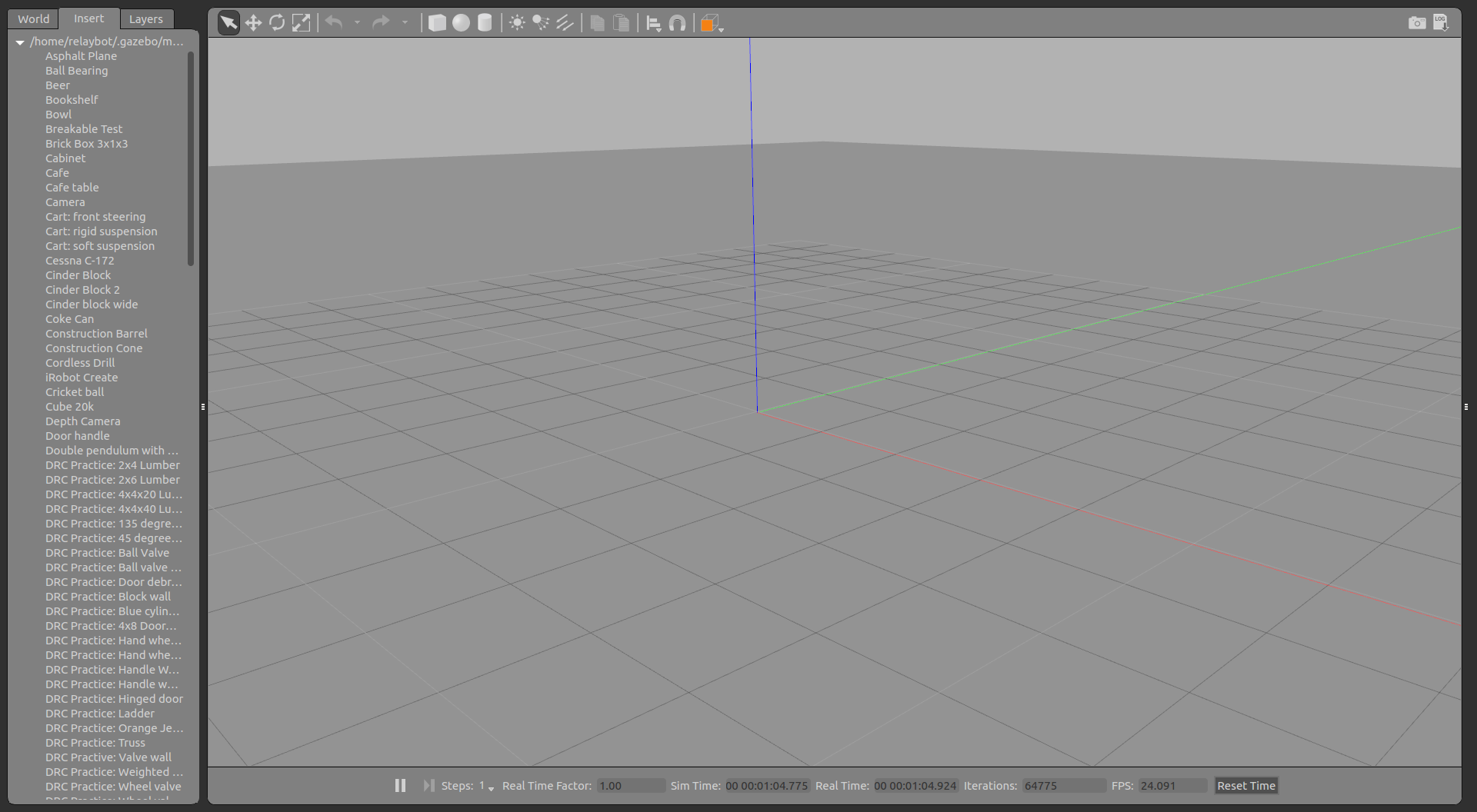Screen dimensions: 1477x812
Task: Open the undo history dropdown arrow
Action: pos(357,23)
